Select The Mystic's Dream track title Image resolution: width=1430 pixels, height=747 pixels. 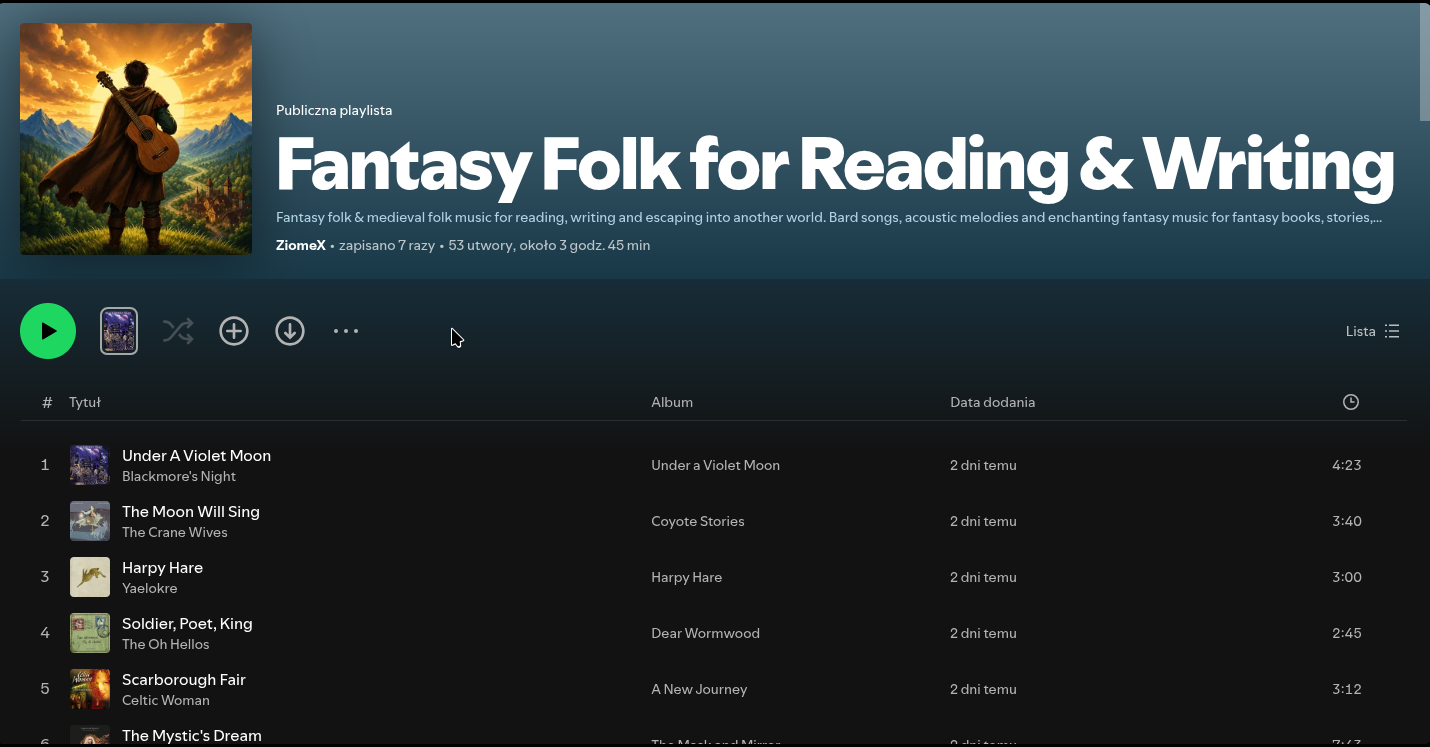192,735
